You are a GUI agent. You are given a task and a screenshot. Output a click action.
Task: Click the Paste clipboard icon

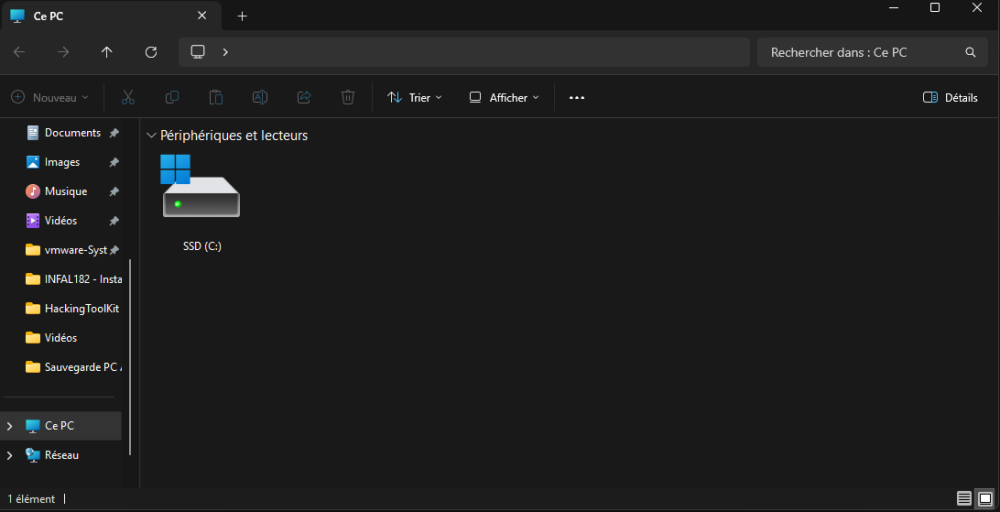pos(216,97)
